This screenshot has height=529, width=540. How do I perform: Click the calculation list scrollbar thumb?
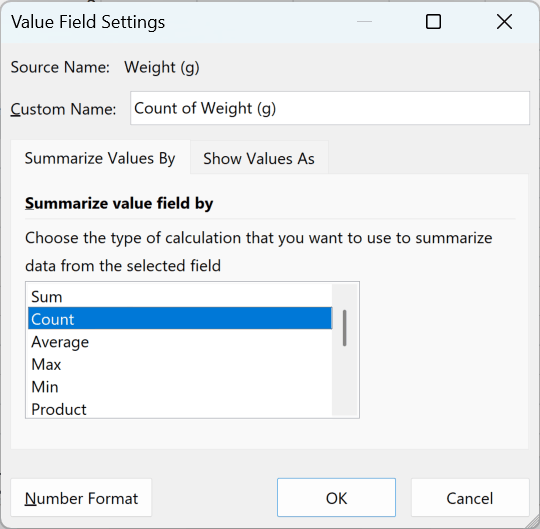pos(344,328)
